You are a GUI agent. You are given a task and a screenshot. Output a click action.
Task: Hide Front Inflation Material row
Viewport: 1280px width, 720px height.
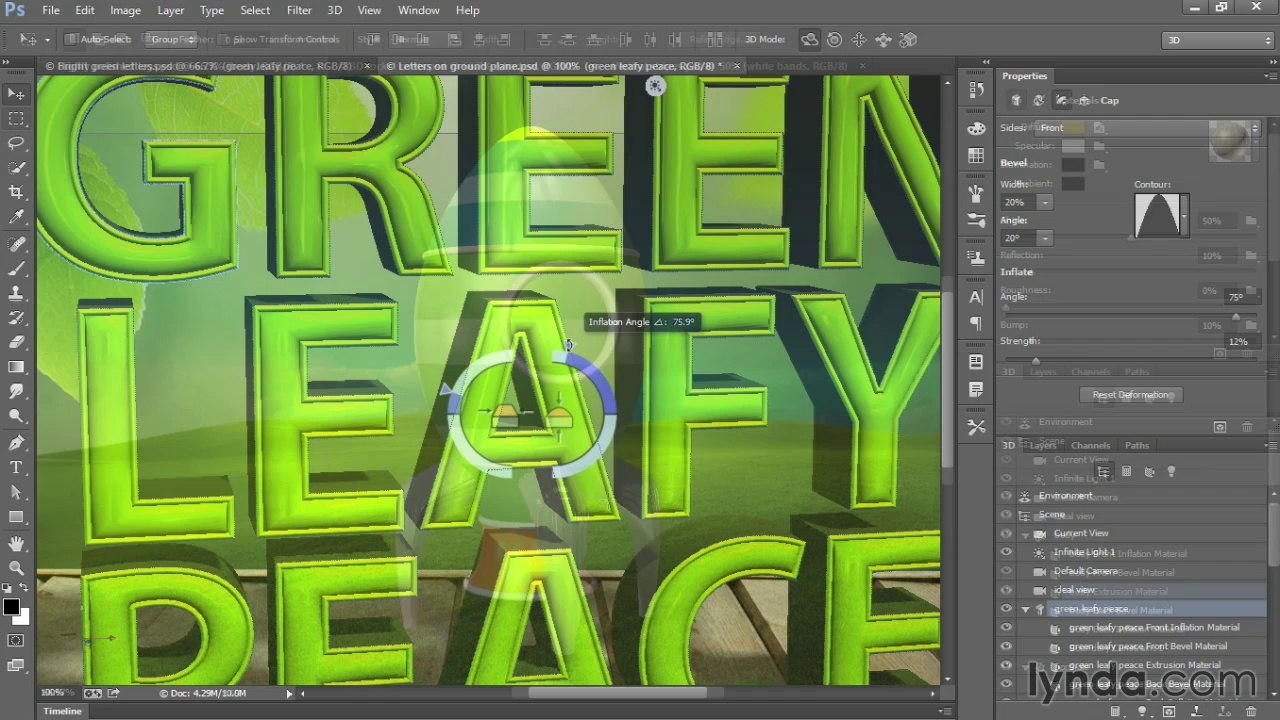click(1006, 628)
